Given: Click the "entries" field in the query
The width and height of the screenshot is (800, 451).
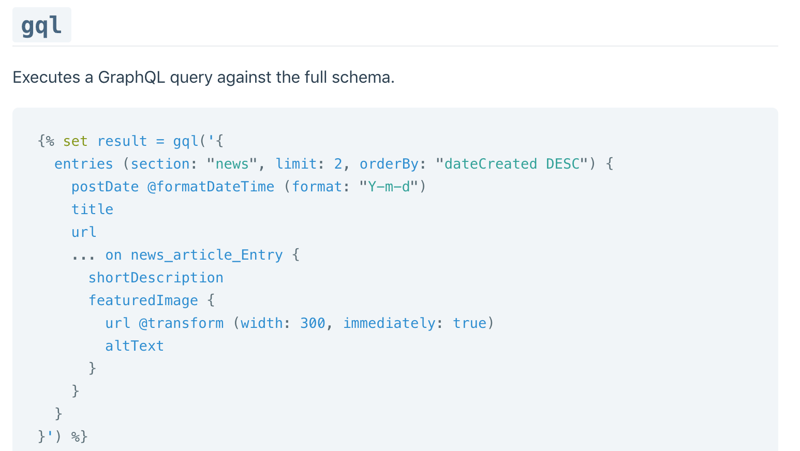Looking at the screenshot, I should coord(84,164).
